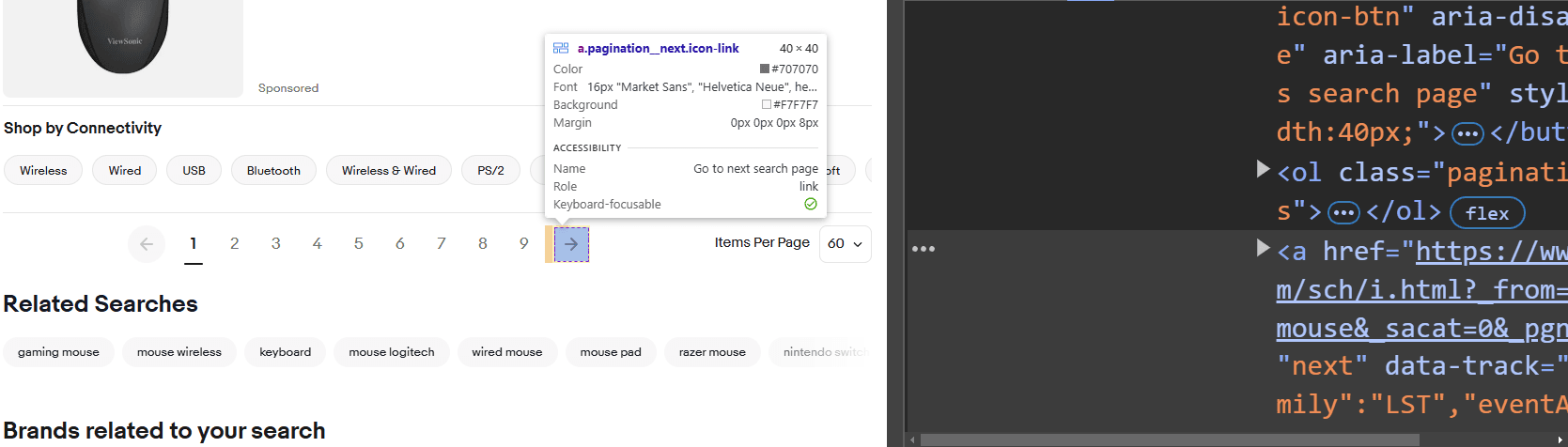Filter by USB connectivity

click(194, 170)
